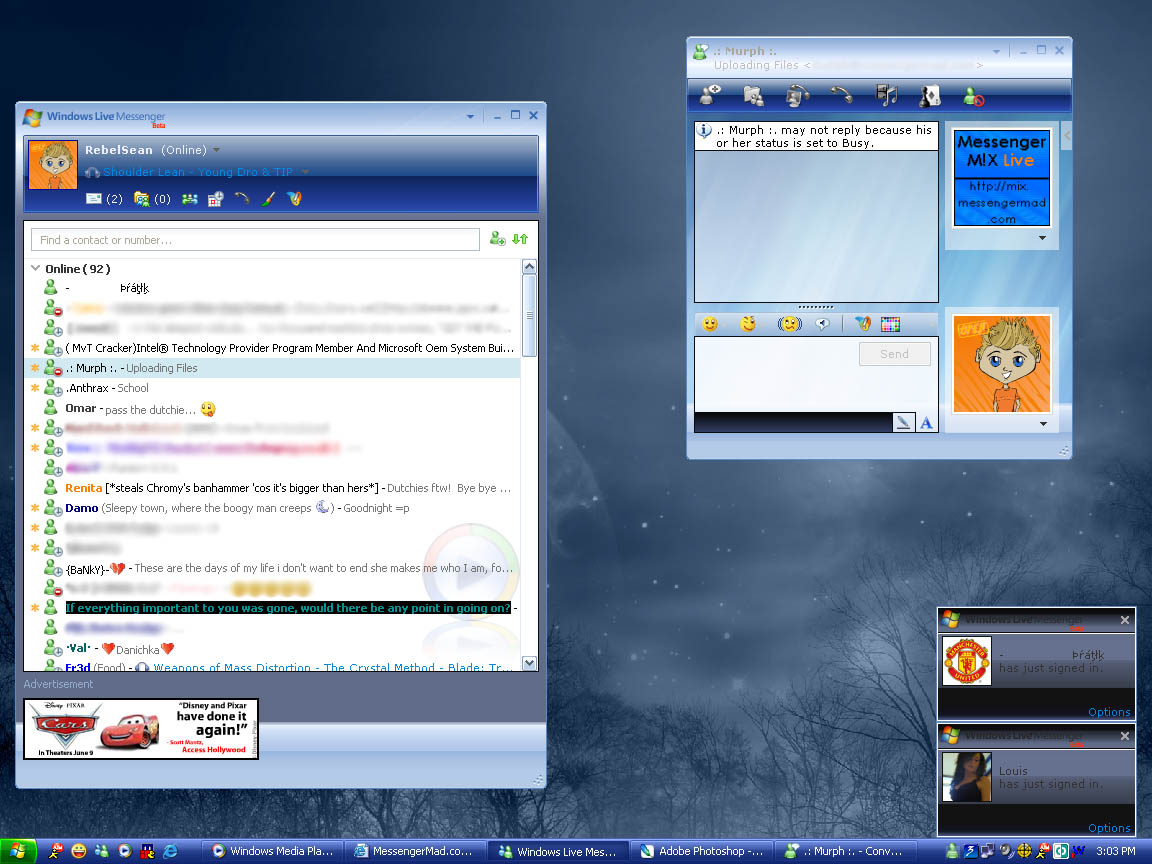1152x864 pixels.
Task: Open the background color grid picker in chat
Action: click(x=890, y=324)
